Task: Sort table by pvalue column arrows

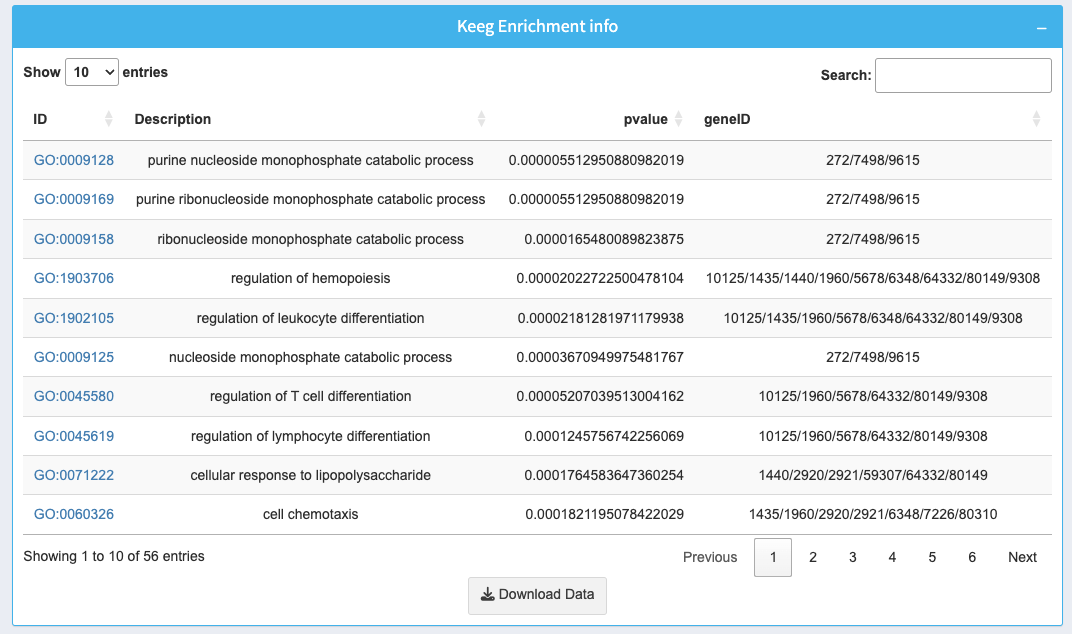Action: tap(679, 119)
